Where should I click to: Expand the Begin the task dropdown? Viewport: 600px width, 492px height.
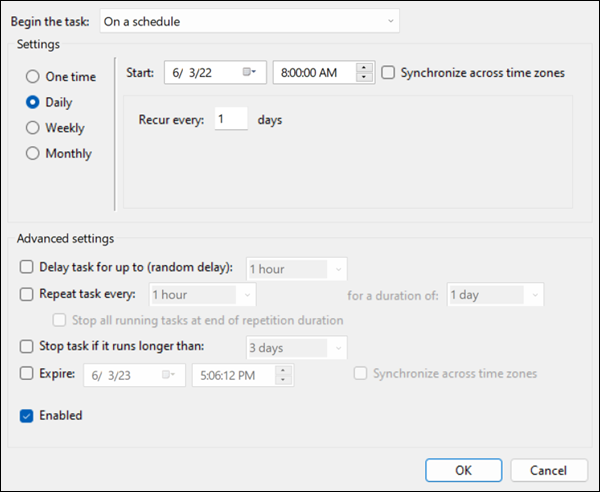point(262,21)
